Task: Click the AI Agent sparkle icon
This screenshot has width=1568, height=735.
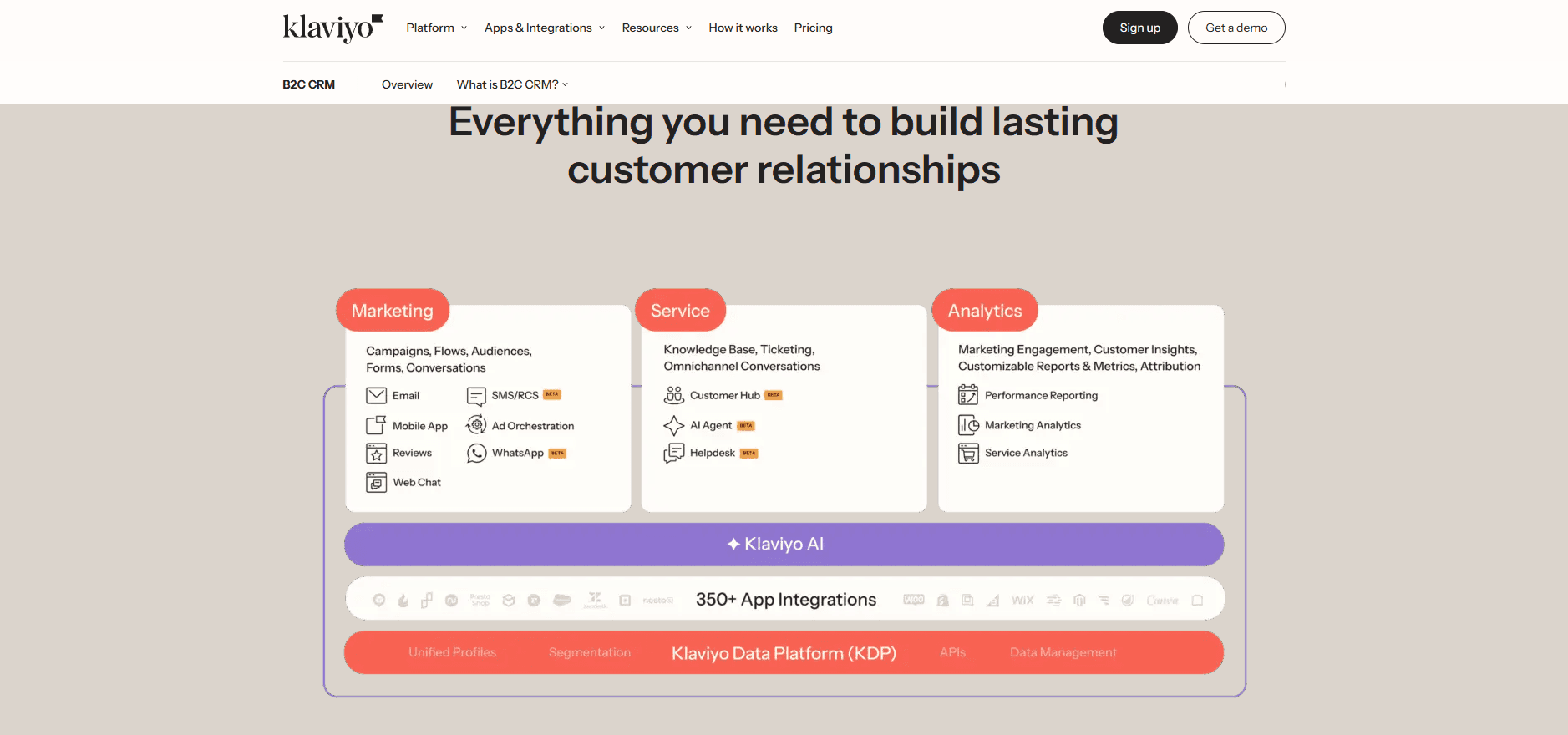Action: 673,425
